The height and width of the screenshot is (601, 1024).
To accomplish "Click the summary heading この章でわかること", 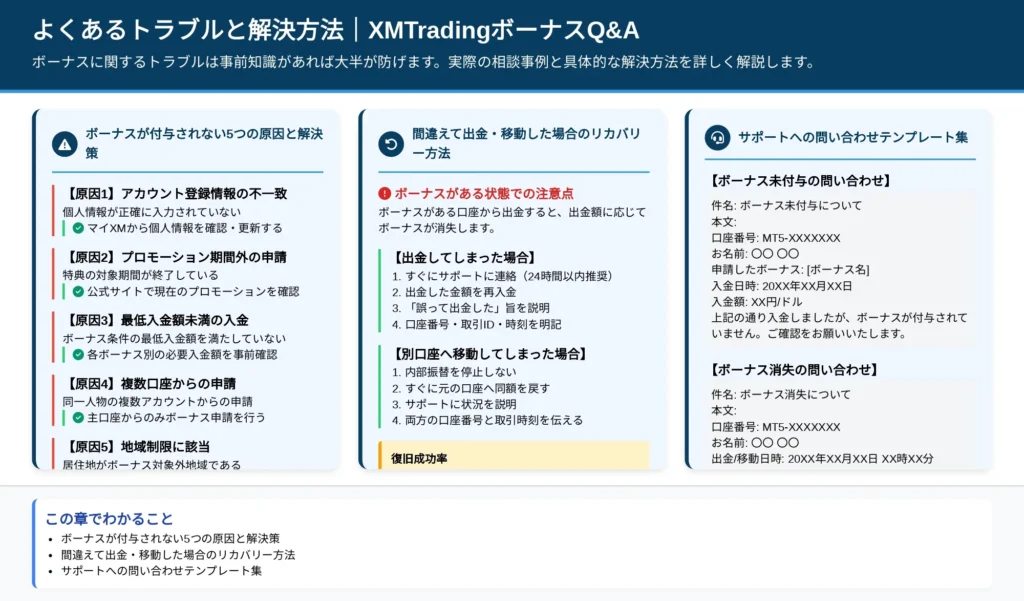I will pyautogui.click(x=109, y=519).
